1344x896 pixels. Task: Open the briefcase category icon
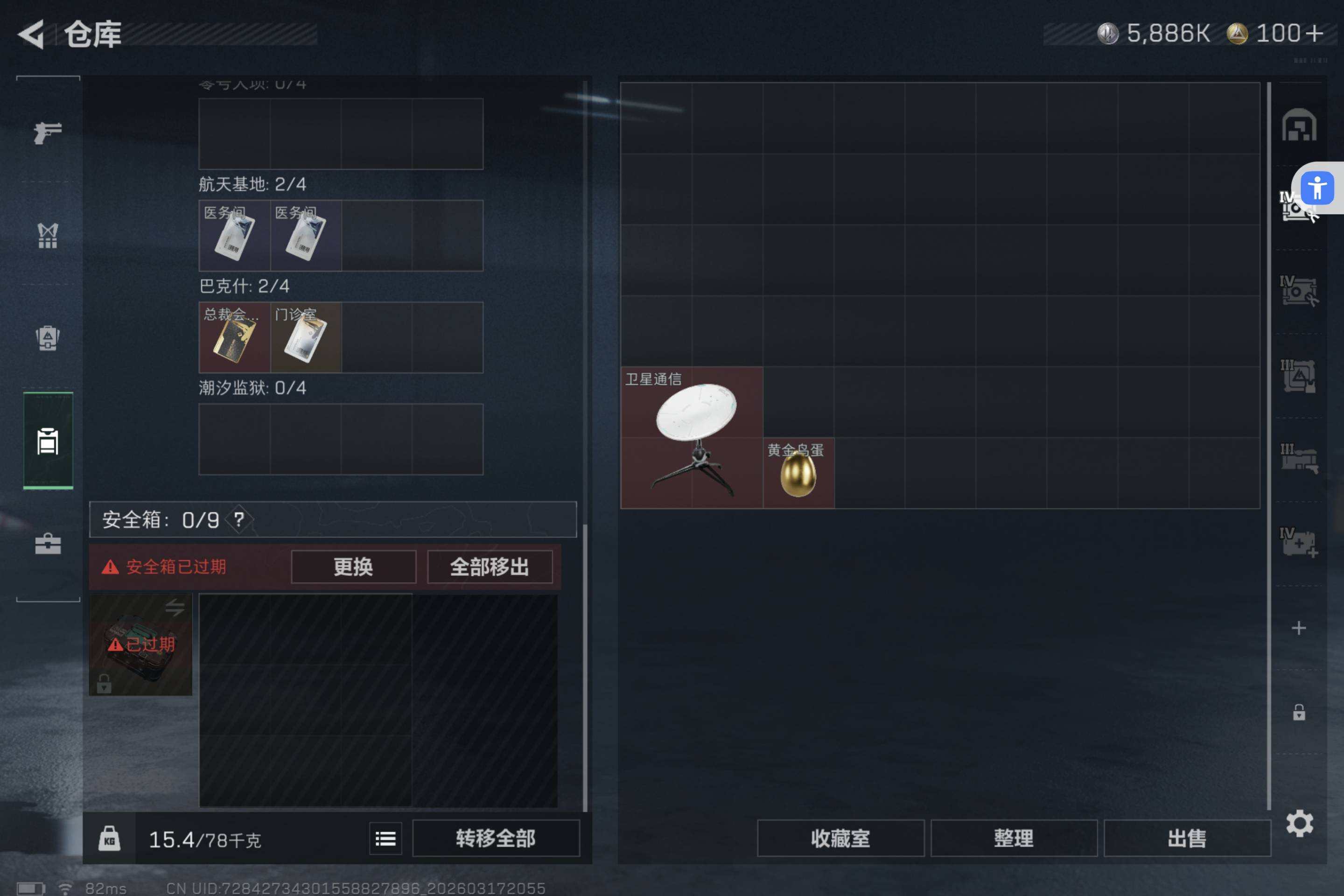click(x=48, y=543)
